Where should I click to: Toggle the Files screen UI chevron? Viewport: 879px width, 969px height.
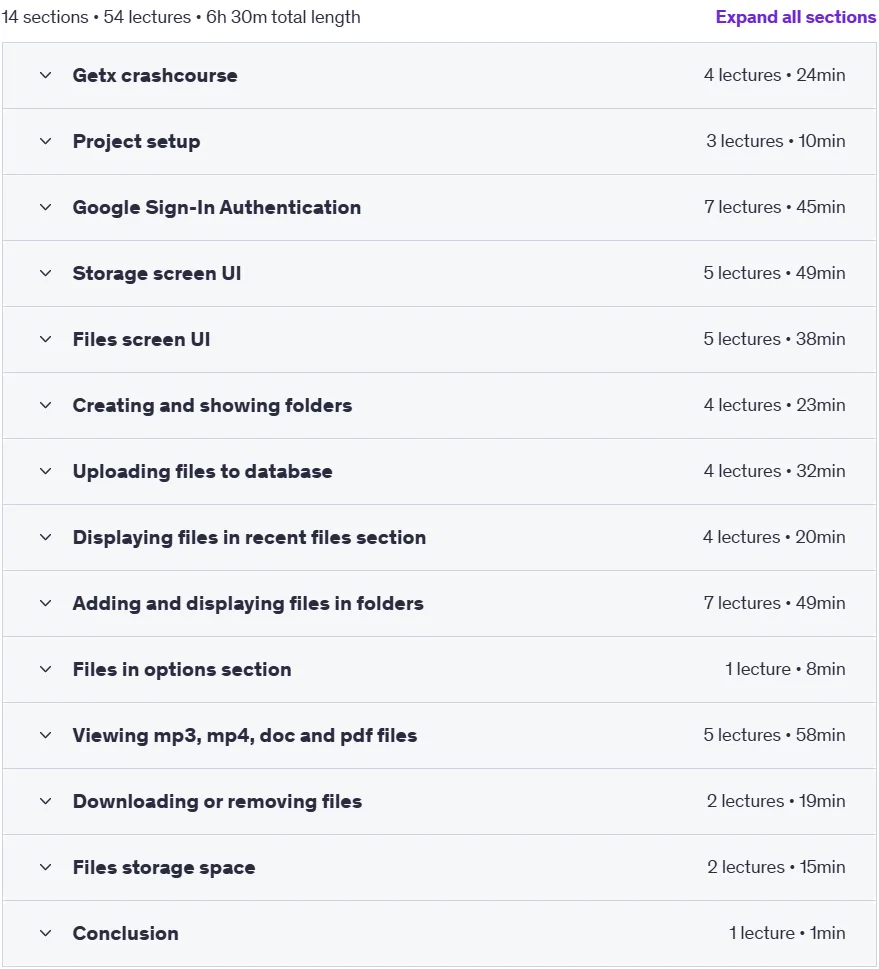pyautogui.click(x=45, y=339)
